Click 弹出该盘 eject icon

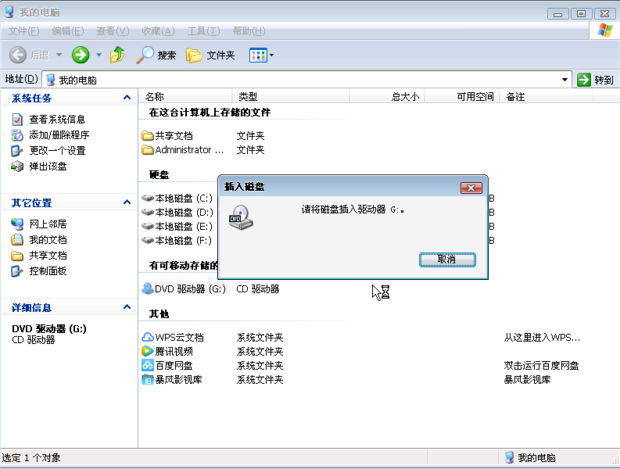tap(17, 166)
